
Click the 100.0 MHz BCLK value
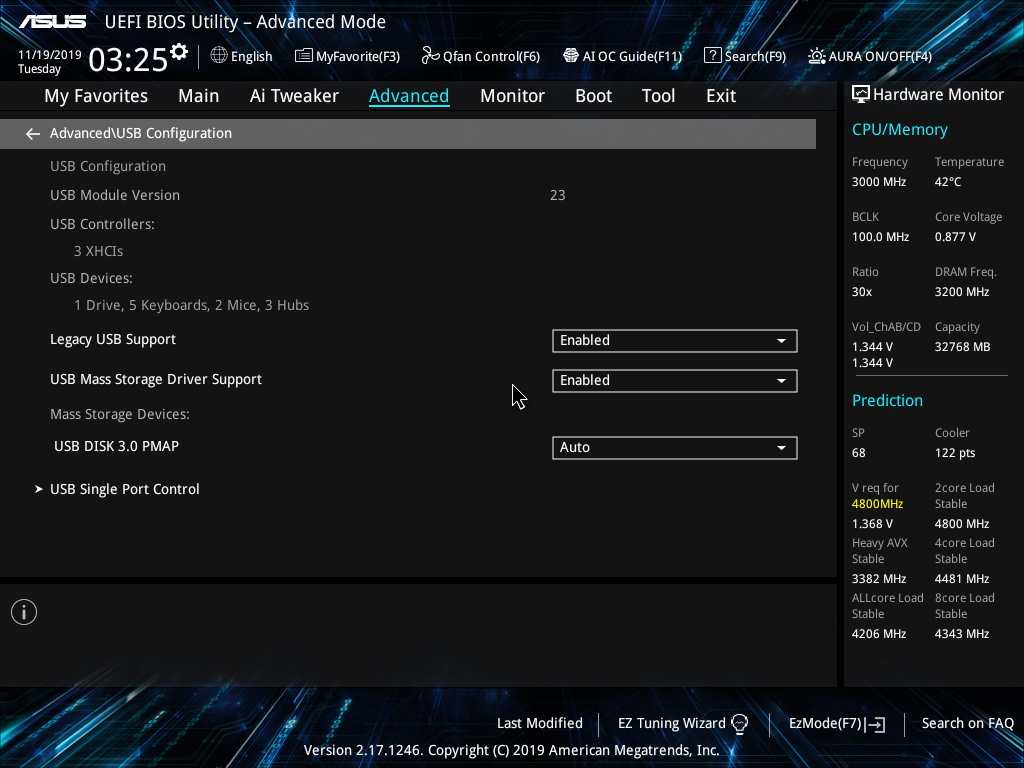[880, 237]
